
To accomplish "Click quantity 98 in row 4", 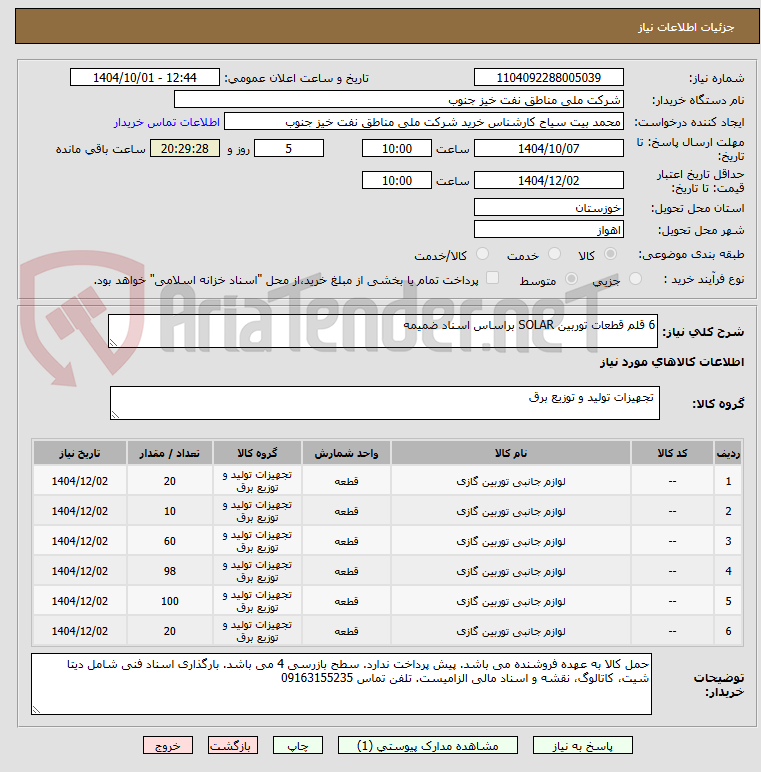I will pos(170,571).
